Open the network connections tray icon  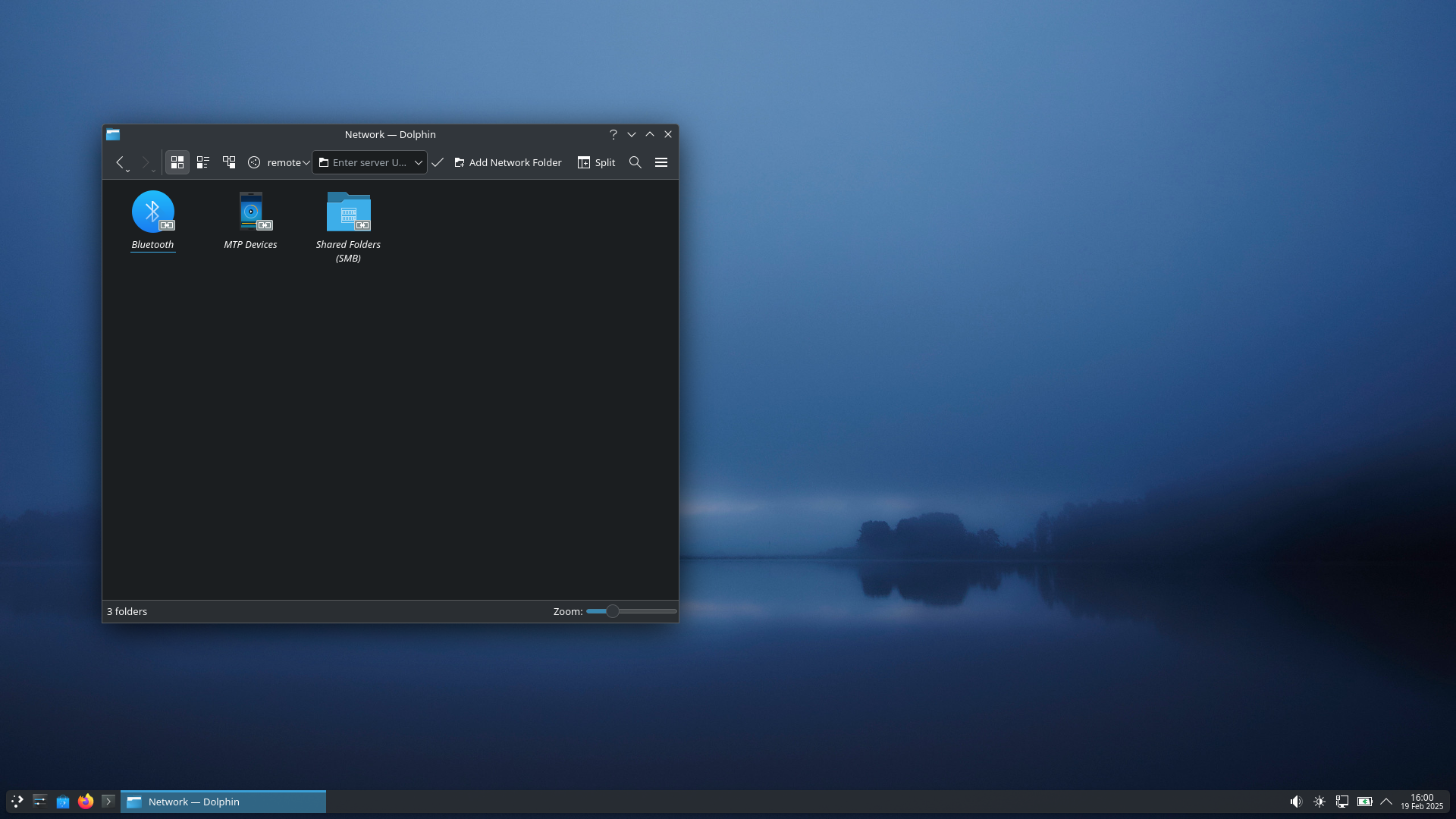[x=1342, y=802]
